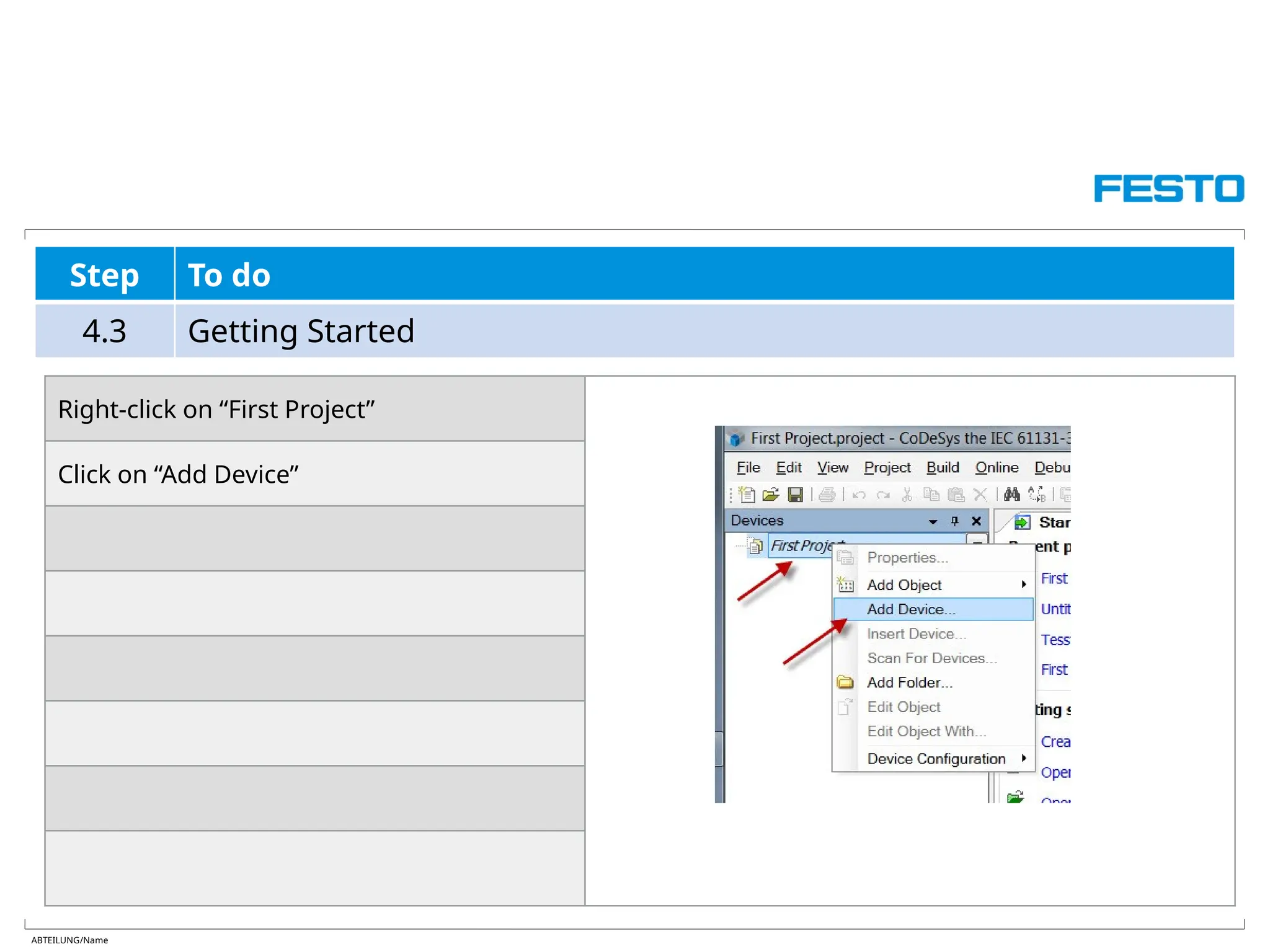Click the Right-click on "First Project" row

[x=315, y=409]
